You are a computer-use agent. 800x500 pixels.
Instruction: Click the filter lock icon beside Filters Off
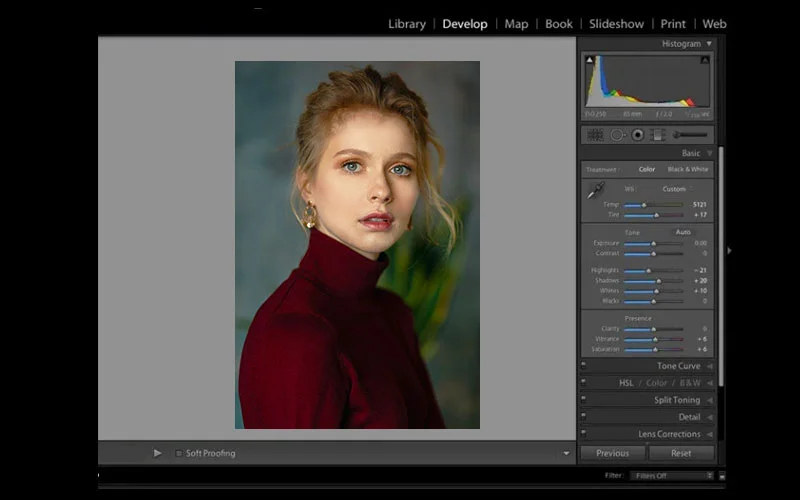(x=722, y=476)
